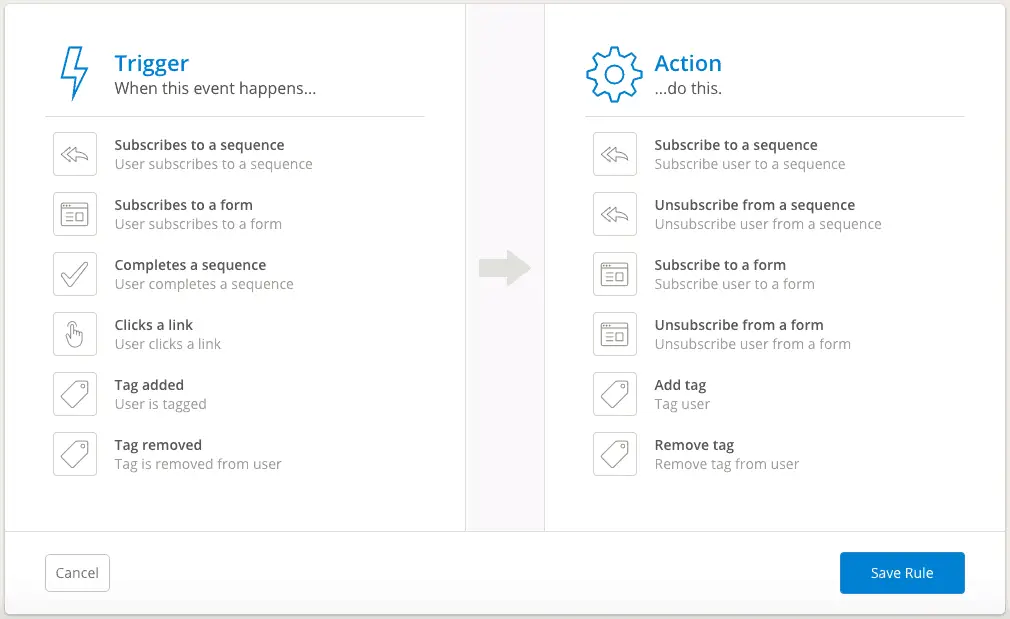Screen dimensions: 1010x619
Task: Select the Subscribe to a form action icon
Action: [x=615, y=274]
